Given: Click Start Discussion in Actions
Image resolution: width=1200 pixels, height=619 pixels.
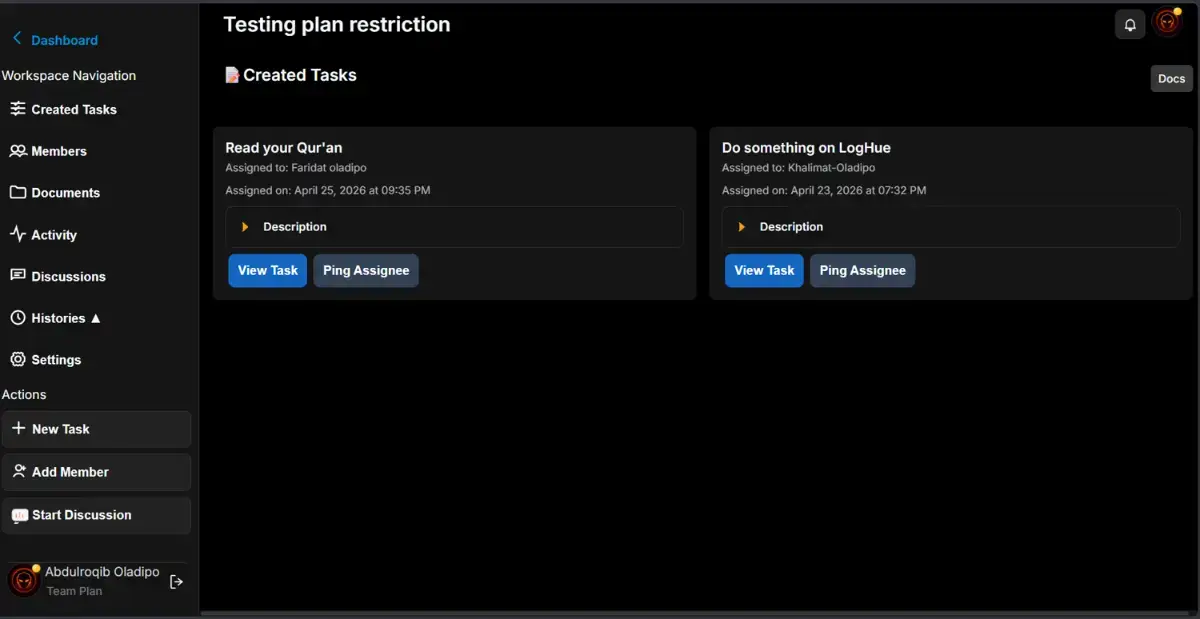Looking at the screenshot, I should [x=97, y=515].
